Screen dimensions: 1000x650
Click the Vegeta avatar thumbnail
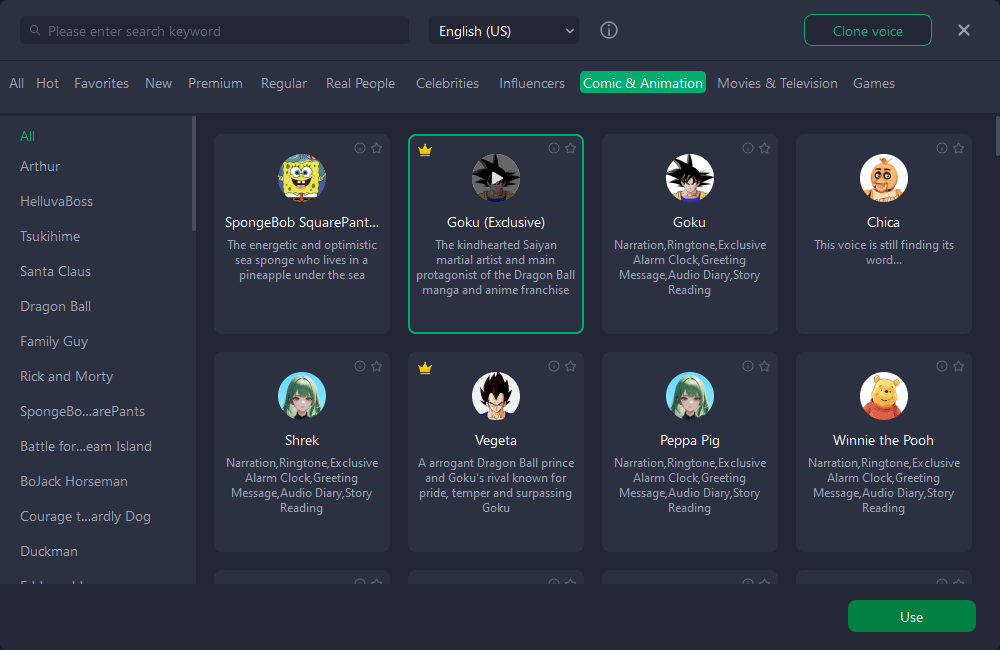coord(496,396)
